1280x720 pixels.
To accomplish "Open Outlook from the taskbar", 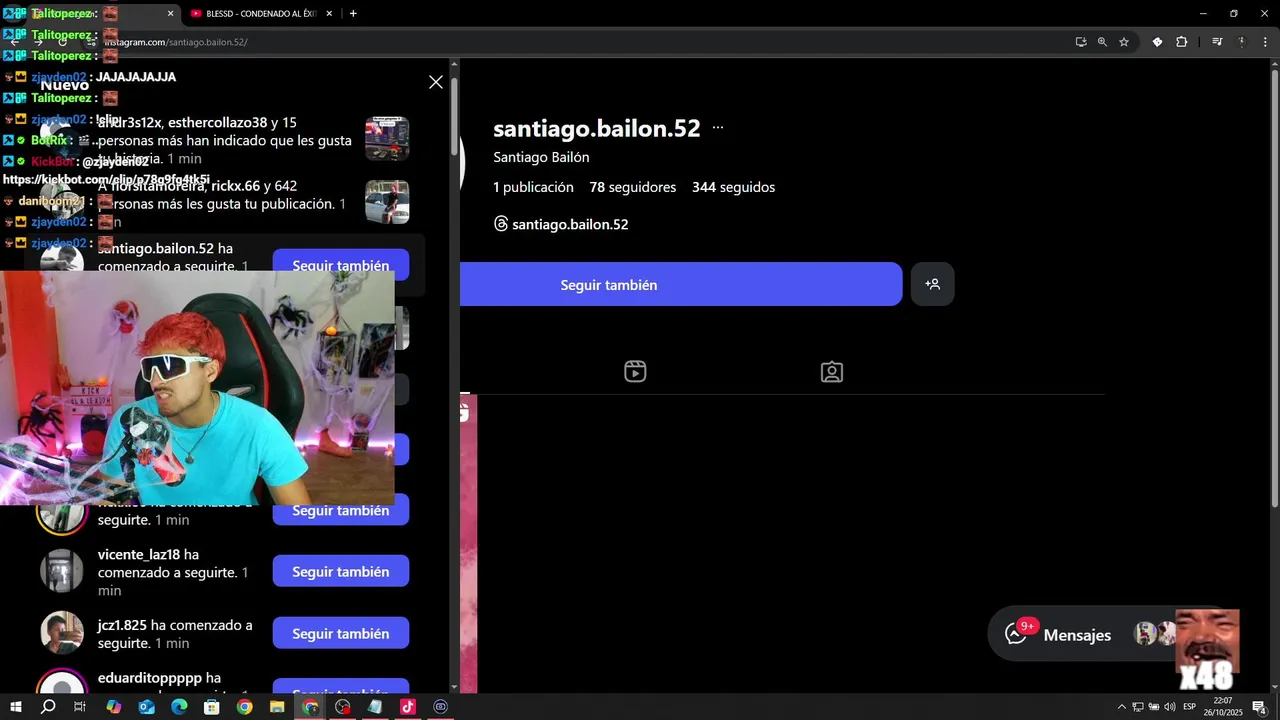I will [146, 707].
